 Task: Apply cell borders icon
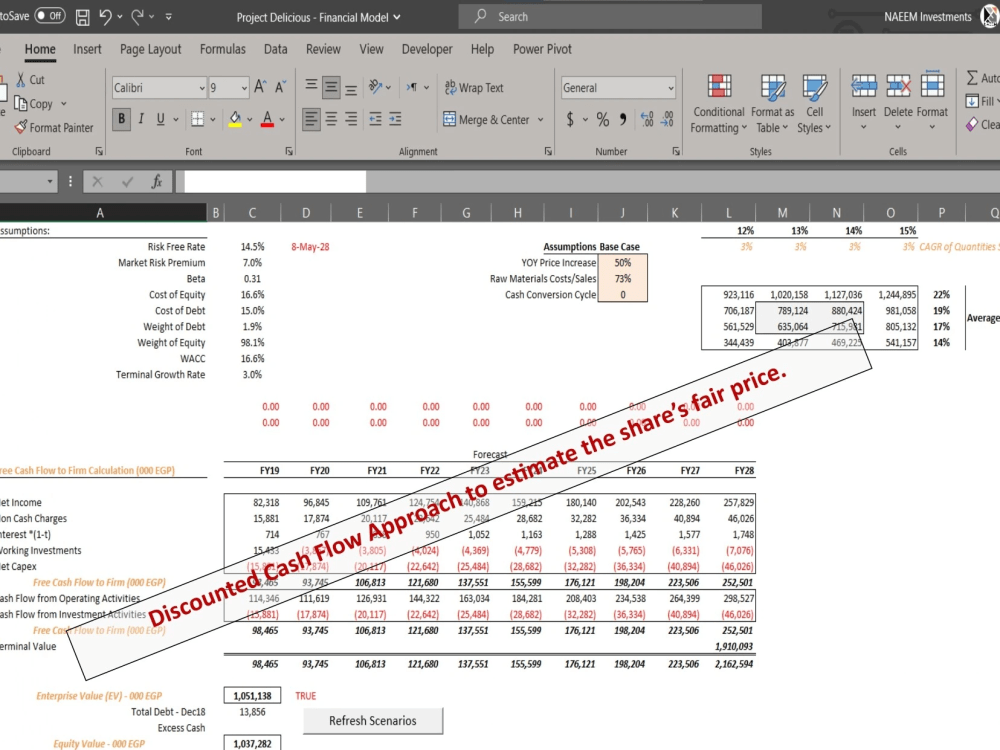[198, 119]
